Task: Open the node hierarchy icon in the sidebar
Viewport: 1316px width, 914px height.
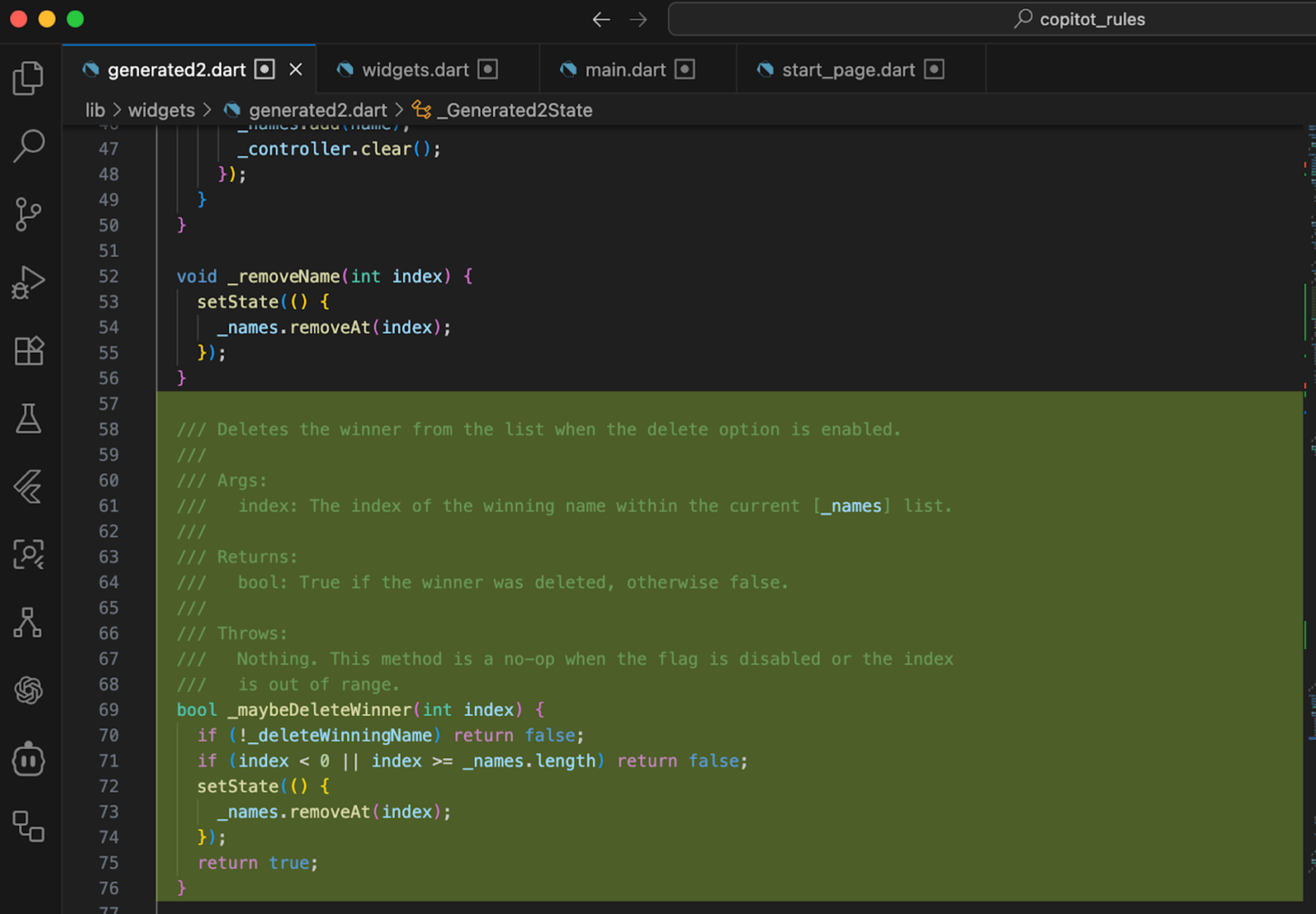Action: (x=29, y=623)
